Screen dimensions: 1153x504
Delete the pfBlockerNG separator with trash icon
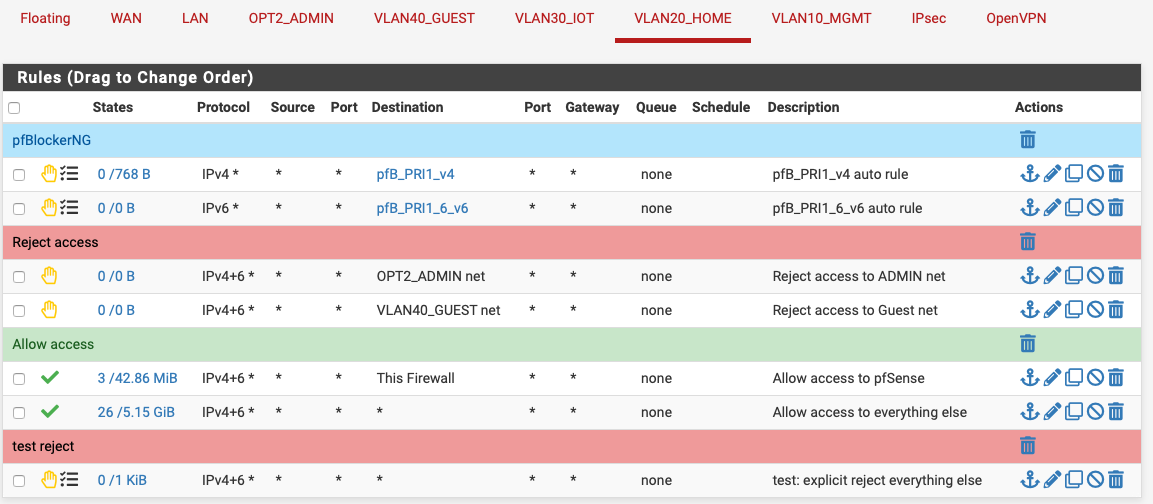[1028, 139]
